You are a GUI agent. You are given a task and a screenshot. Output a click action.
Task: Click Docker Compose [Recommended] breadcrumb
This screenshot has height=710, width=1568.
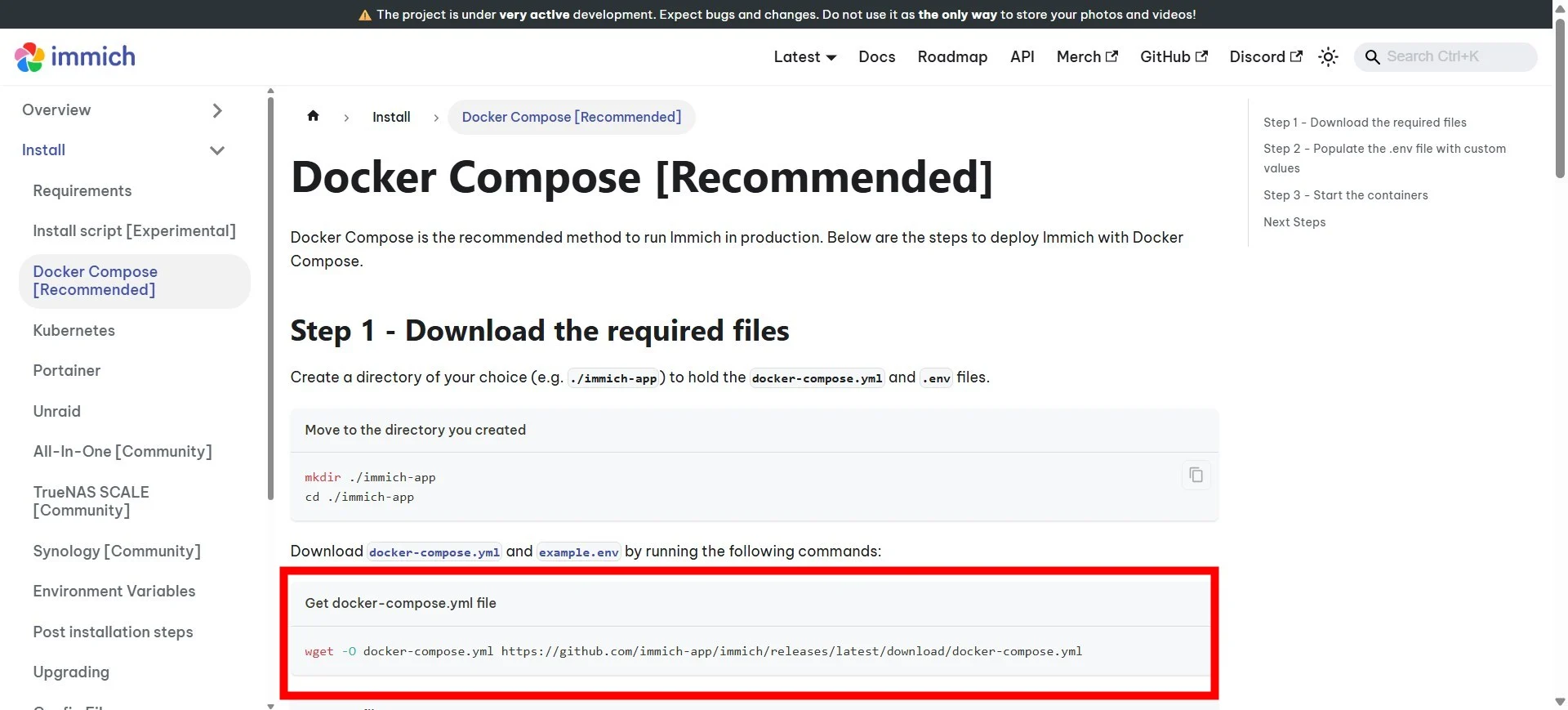coord(572,117)
